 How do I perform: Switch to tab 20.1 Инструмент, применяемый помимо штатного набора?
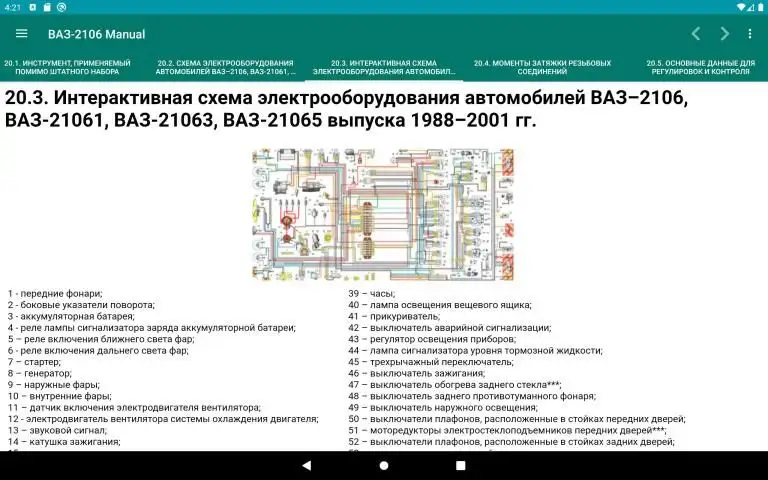(x=67, y=67)
